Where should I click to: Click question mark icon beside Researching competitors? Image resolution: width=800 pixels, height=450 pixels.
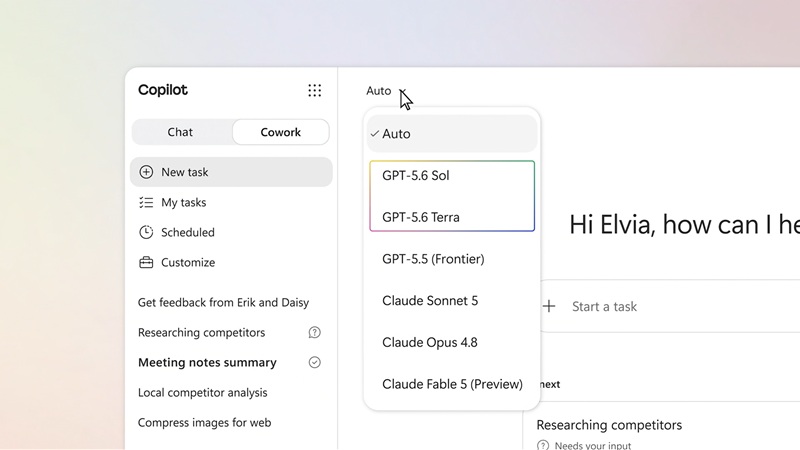point(315,333)
